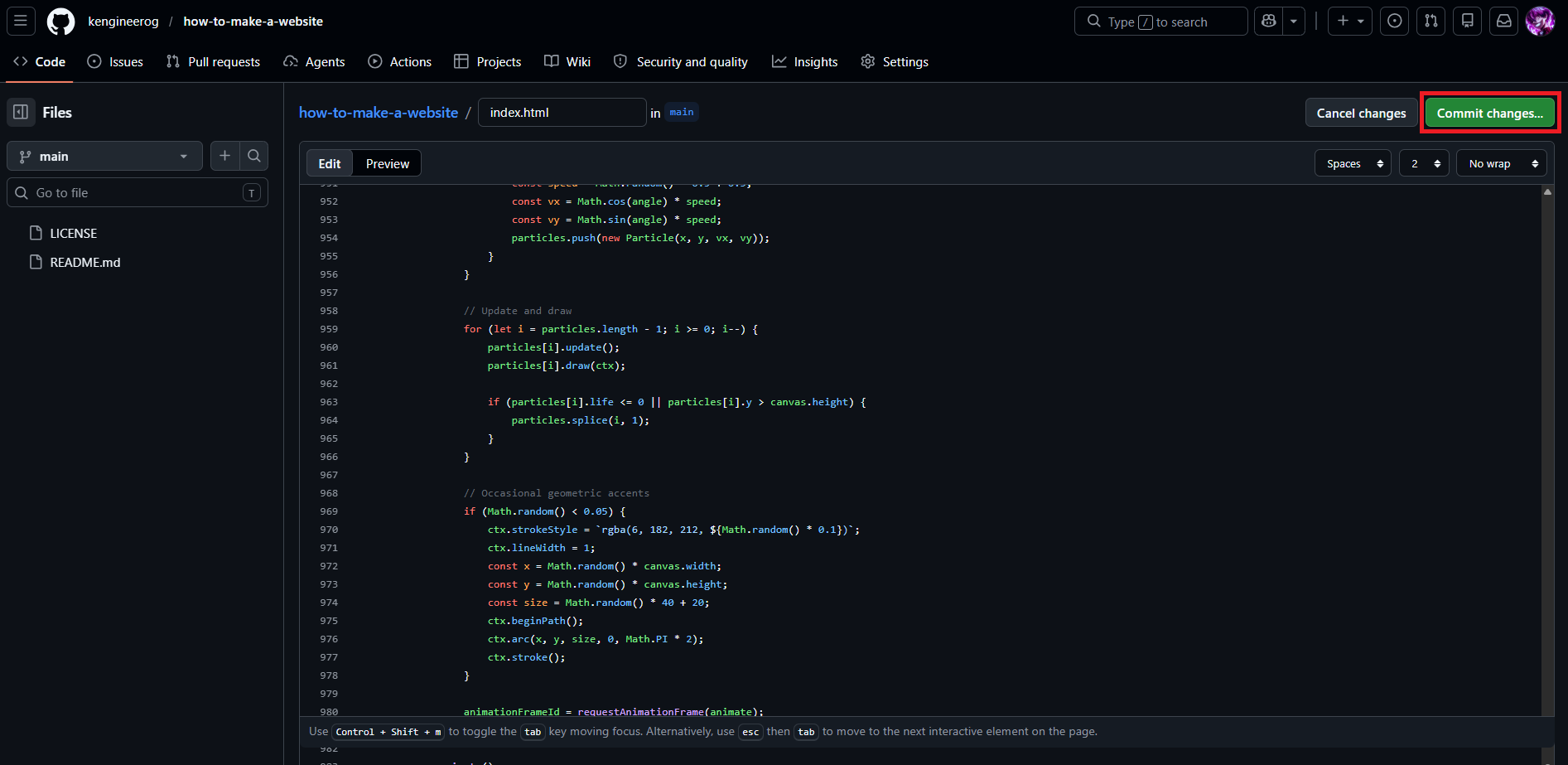Collapse the file tree side panel icon

21,112
